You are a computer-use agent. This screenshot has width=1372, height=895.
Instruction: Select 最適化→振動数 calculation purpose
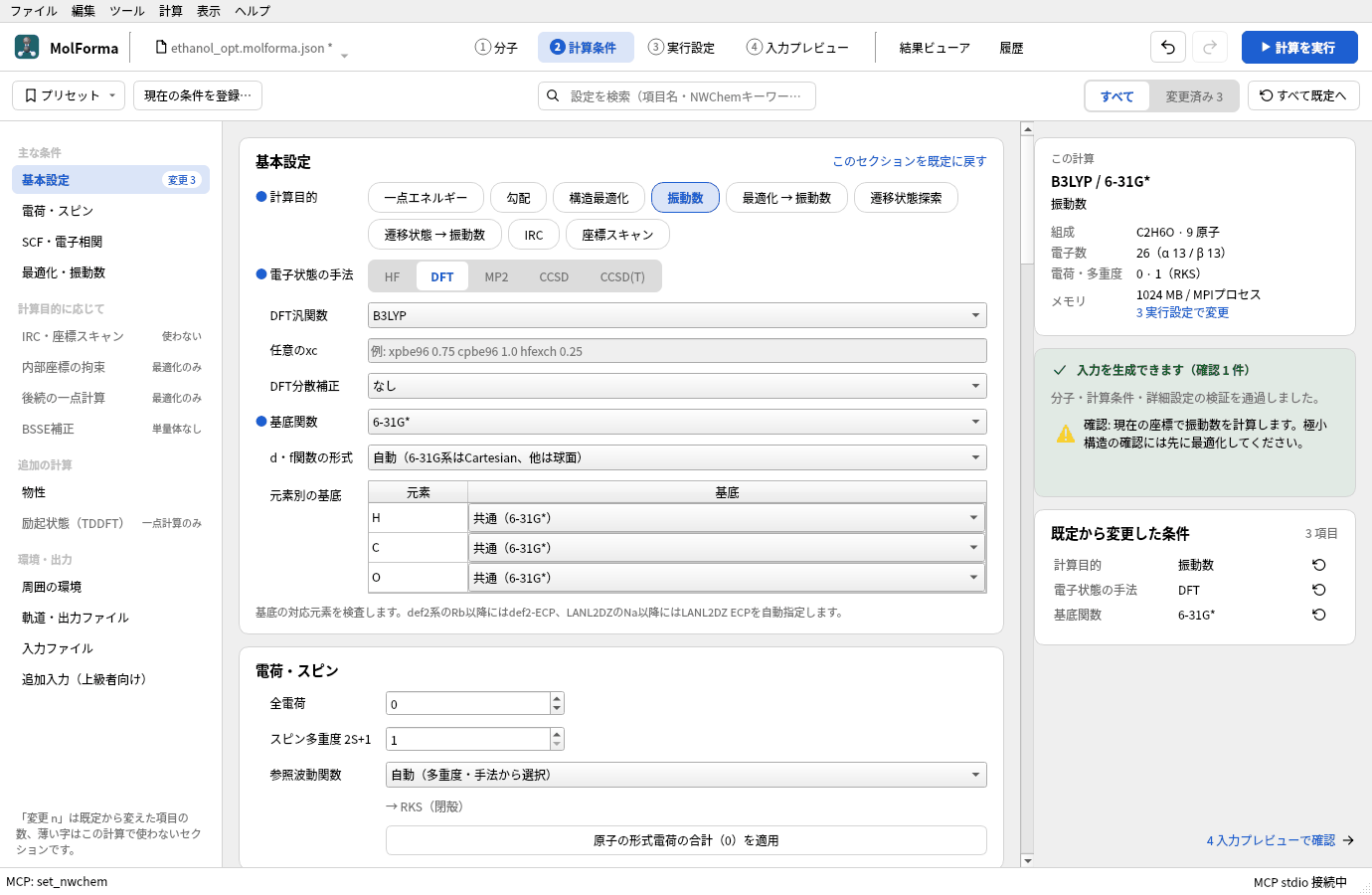(x=786, y=198)
